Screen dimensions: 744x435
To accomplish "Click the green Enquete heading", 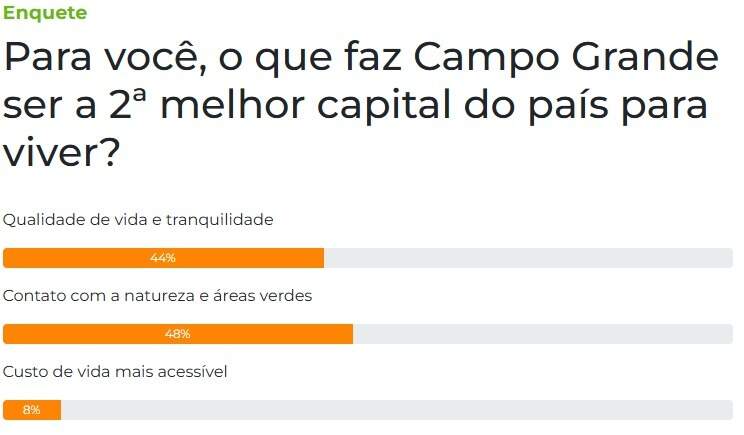I will (x=45, y=13).
